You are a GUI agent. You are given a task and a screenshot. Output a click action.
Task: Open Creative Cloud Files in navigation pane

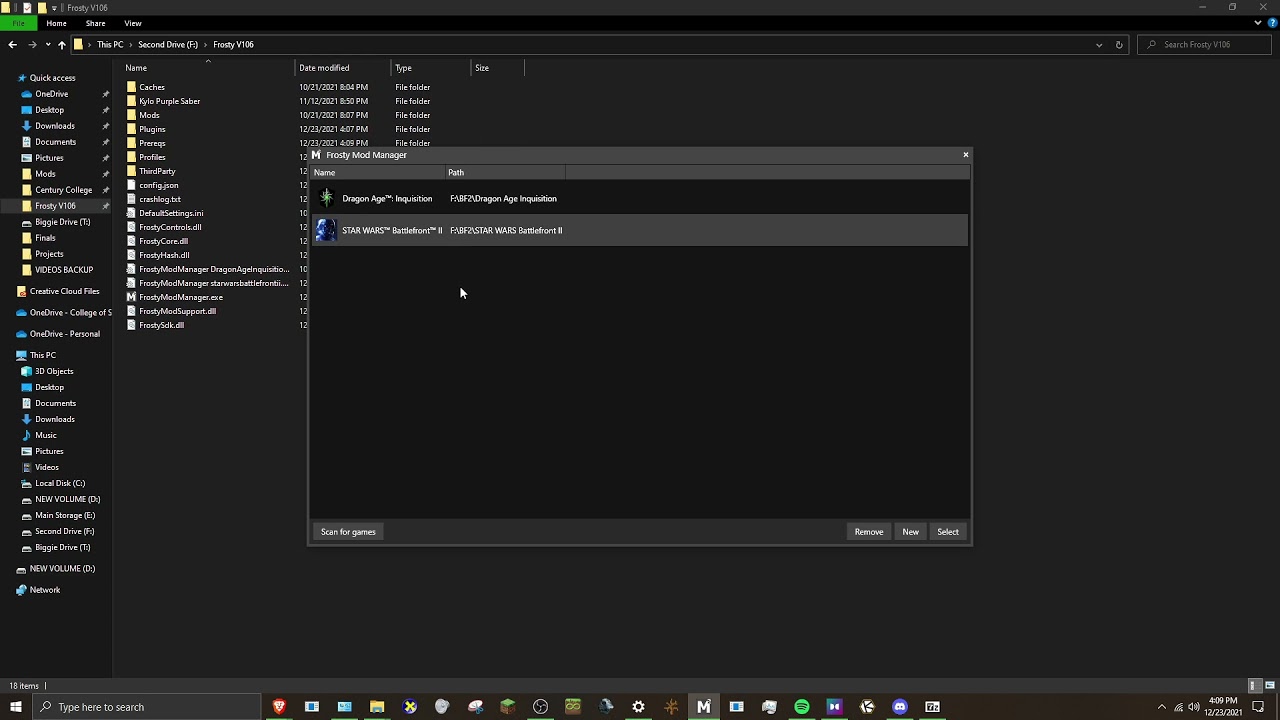point(64,291)
